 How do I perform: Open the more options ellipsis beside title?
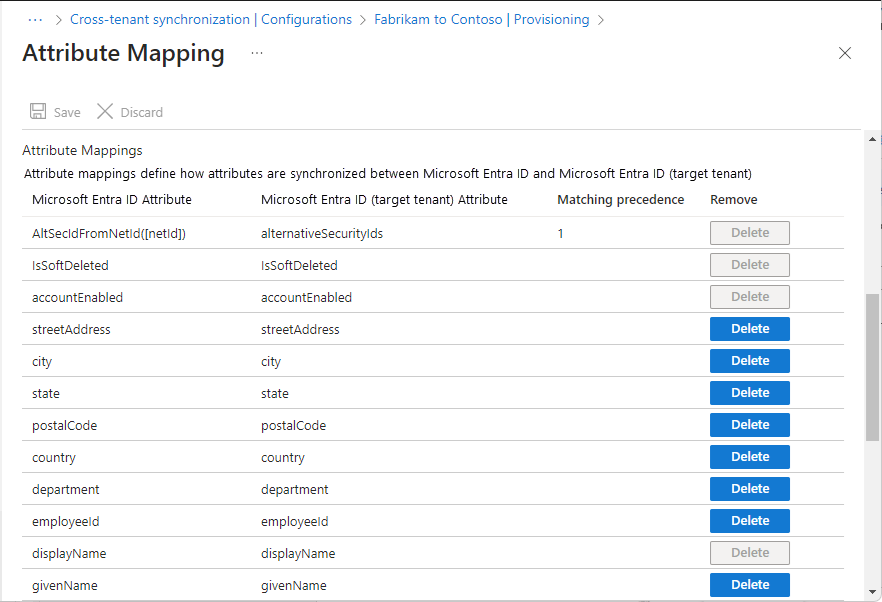(257, 53)
